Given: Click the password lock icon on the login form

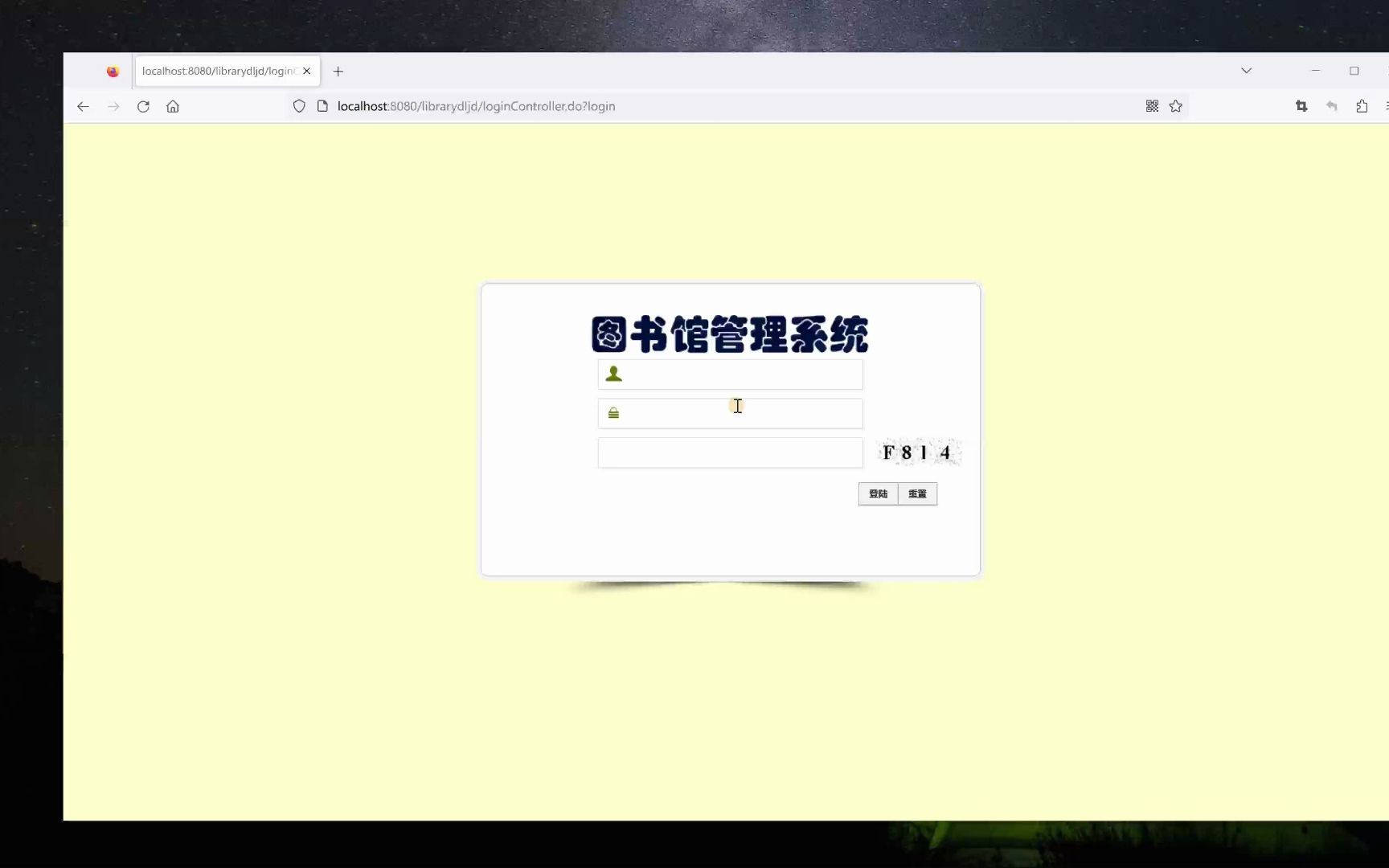Looking at the screenshot, I should pyautogui.click(x=614, y=411).
